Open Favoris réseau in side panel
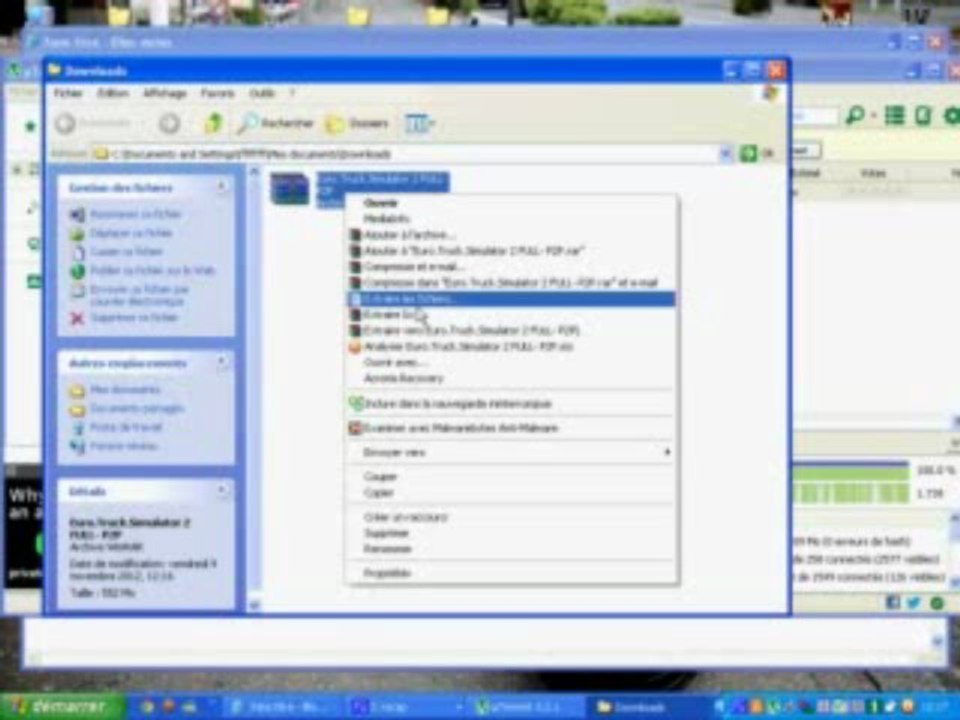The image size is (960, 720). [123, 446]
